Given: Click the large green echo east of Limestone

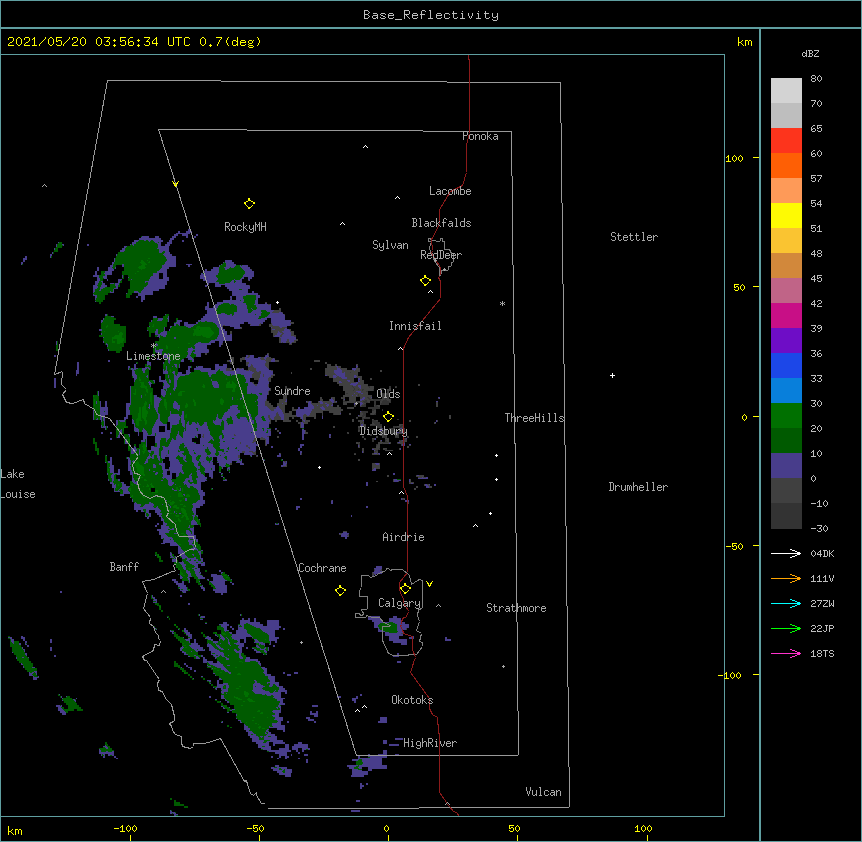Looking at the screenshot, I should pyautogui.click(x=209, y=396).
